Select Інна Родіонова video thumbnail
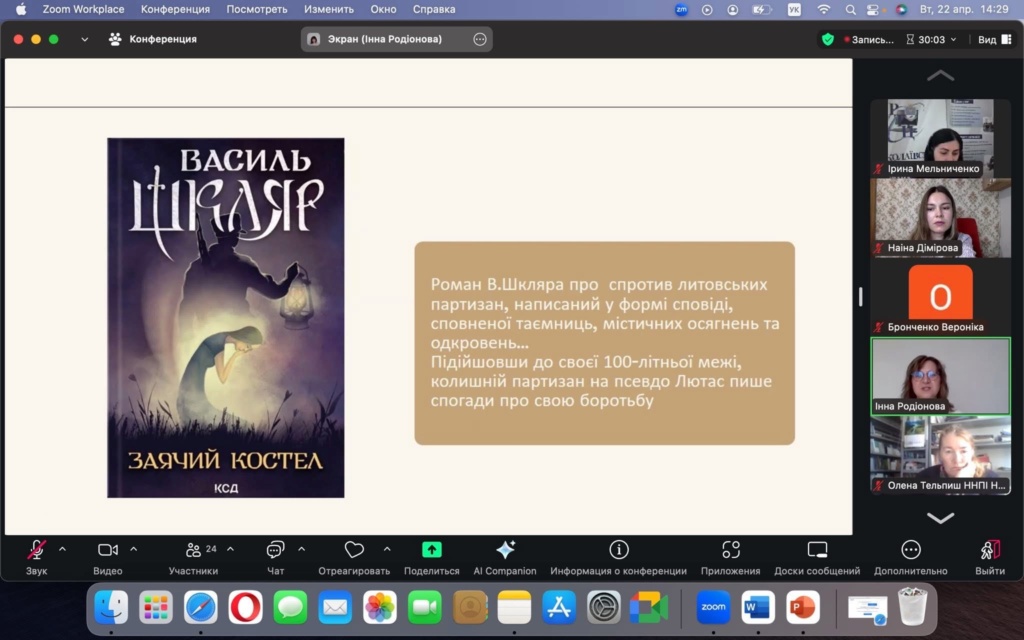The image size is (1024, 640). point(940,376)
